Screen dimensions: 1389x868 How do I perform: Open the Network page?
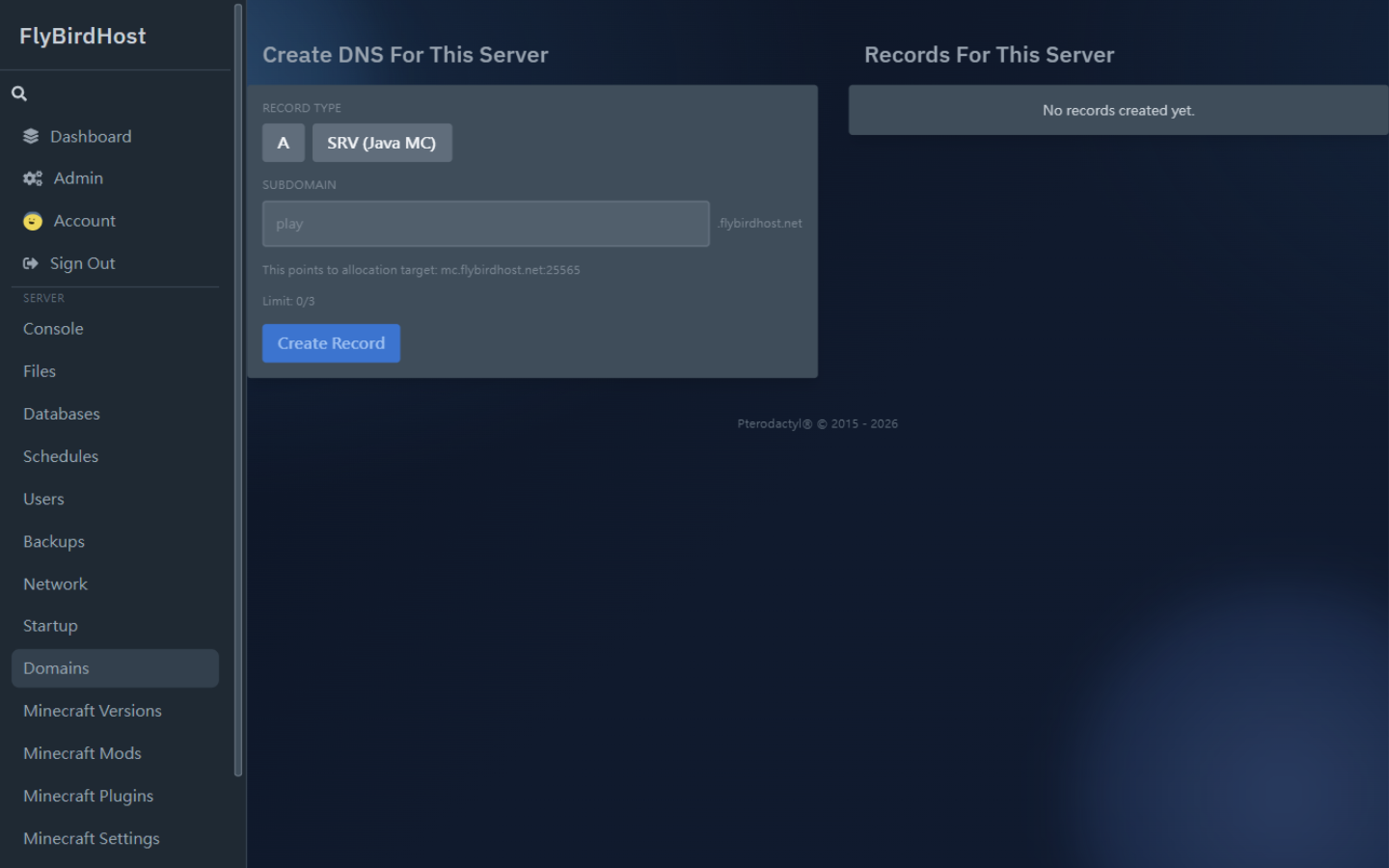(x=115, y=583)
